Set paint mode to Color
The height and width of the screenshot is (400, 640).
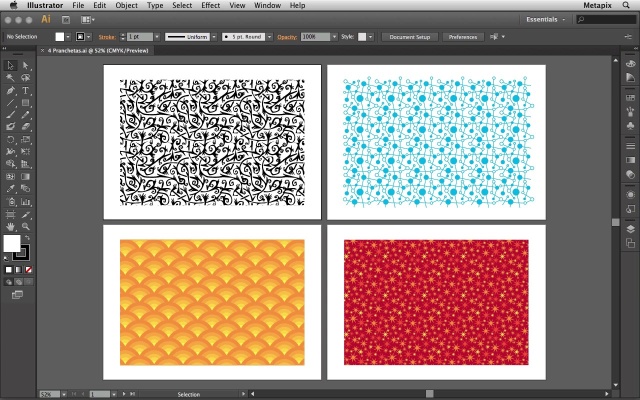point(9,270)
